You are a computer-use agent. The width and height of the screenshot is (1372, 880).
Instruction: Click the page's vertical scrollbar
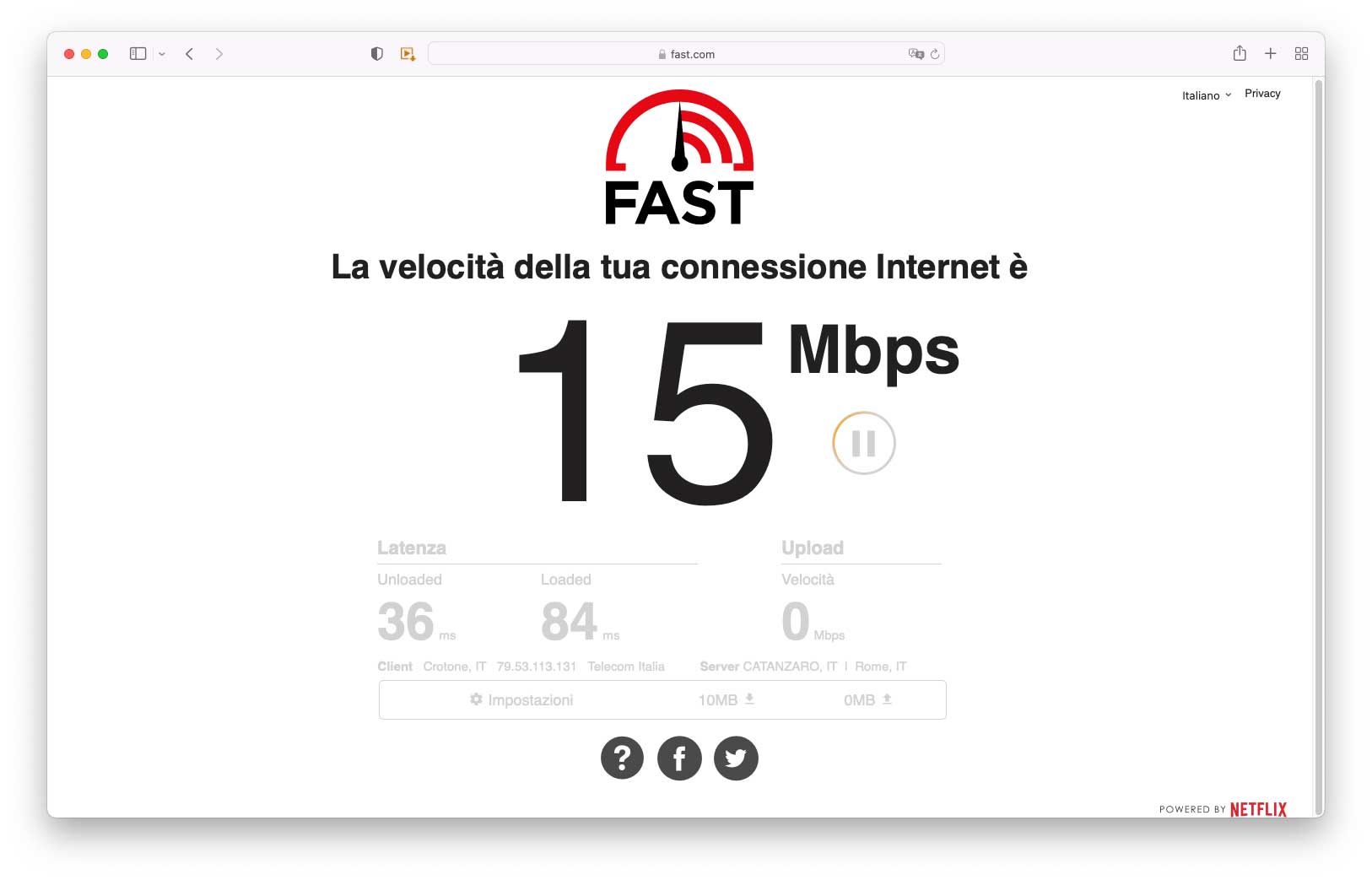click(1319, 437)
